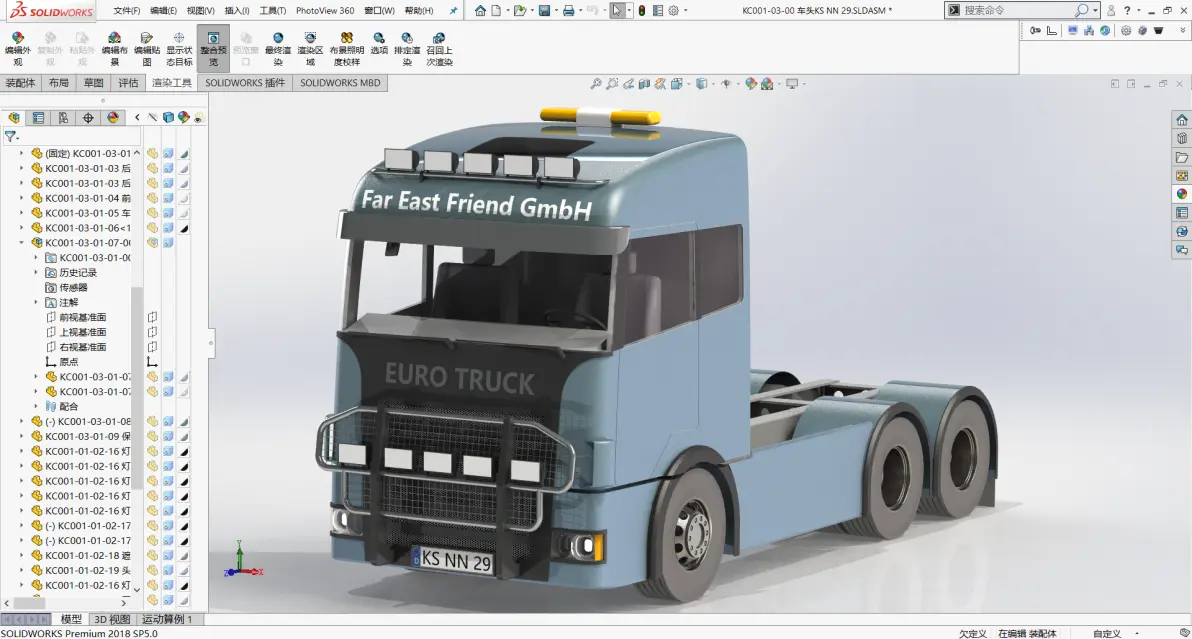Click the Save icon in top toolbar
Screen dimensions: 1192x639
(x=544, y=11)
